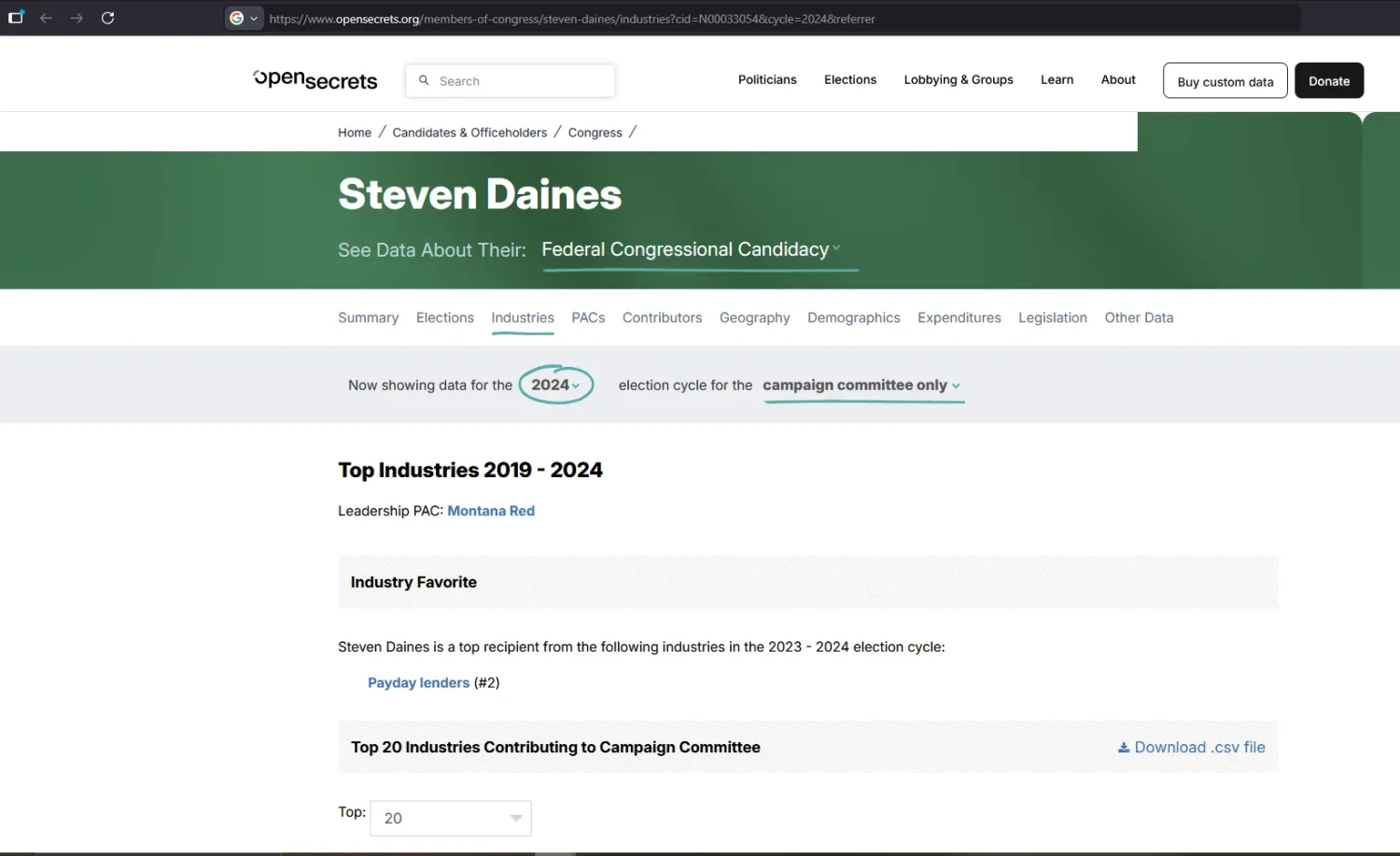Image resolution: width=1400 pixels, height=856 pixels.
Task: Switch to the Contributors tab
Action: 662,318
